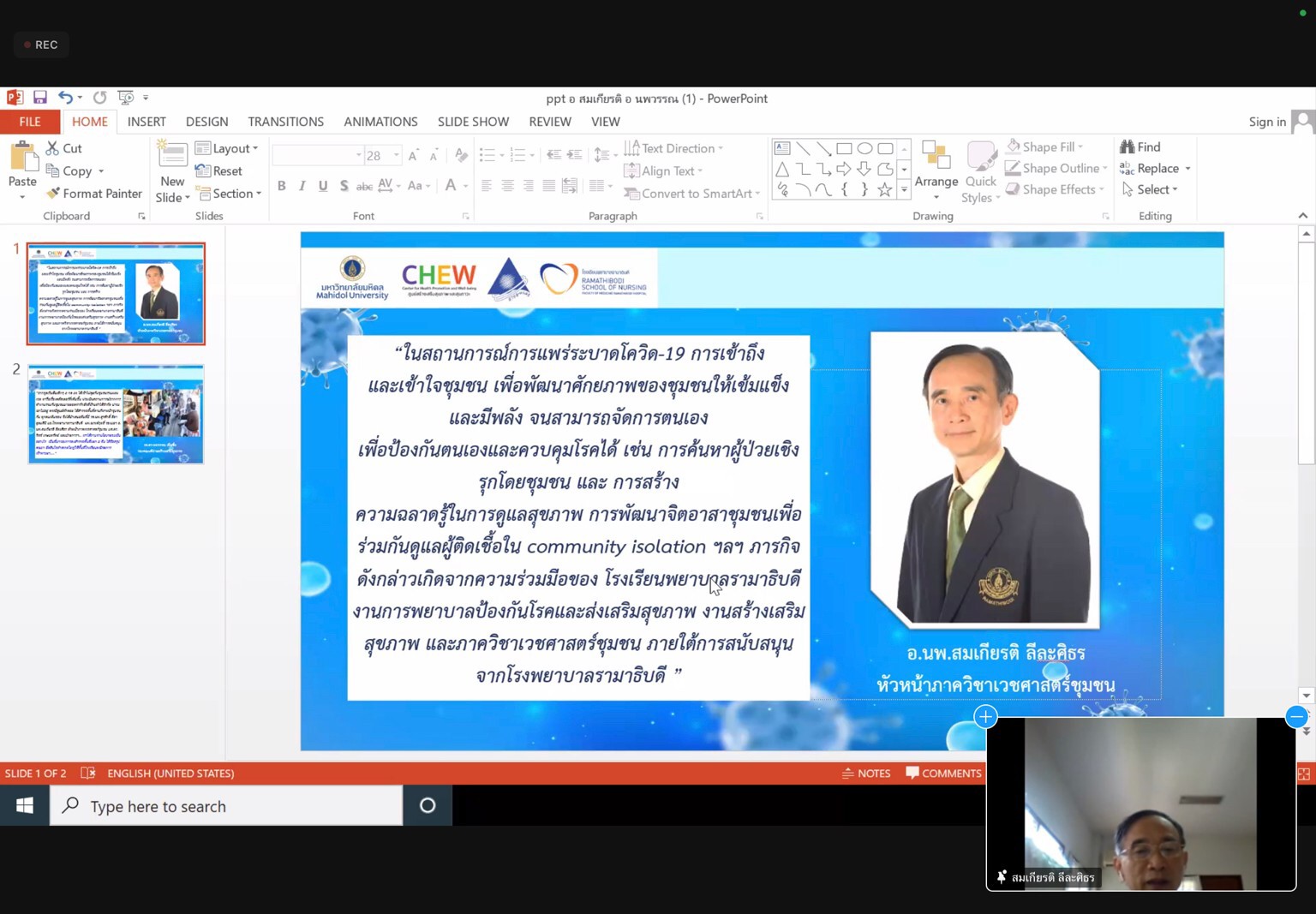The width and height of the screenshot is (1316, 914).
Task: Collapse the ribbon with the caret
Action: [x=1302, y=216]
